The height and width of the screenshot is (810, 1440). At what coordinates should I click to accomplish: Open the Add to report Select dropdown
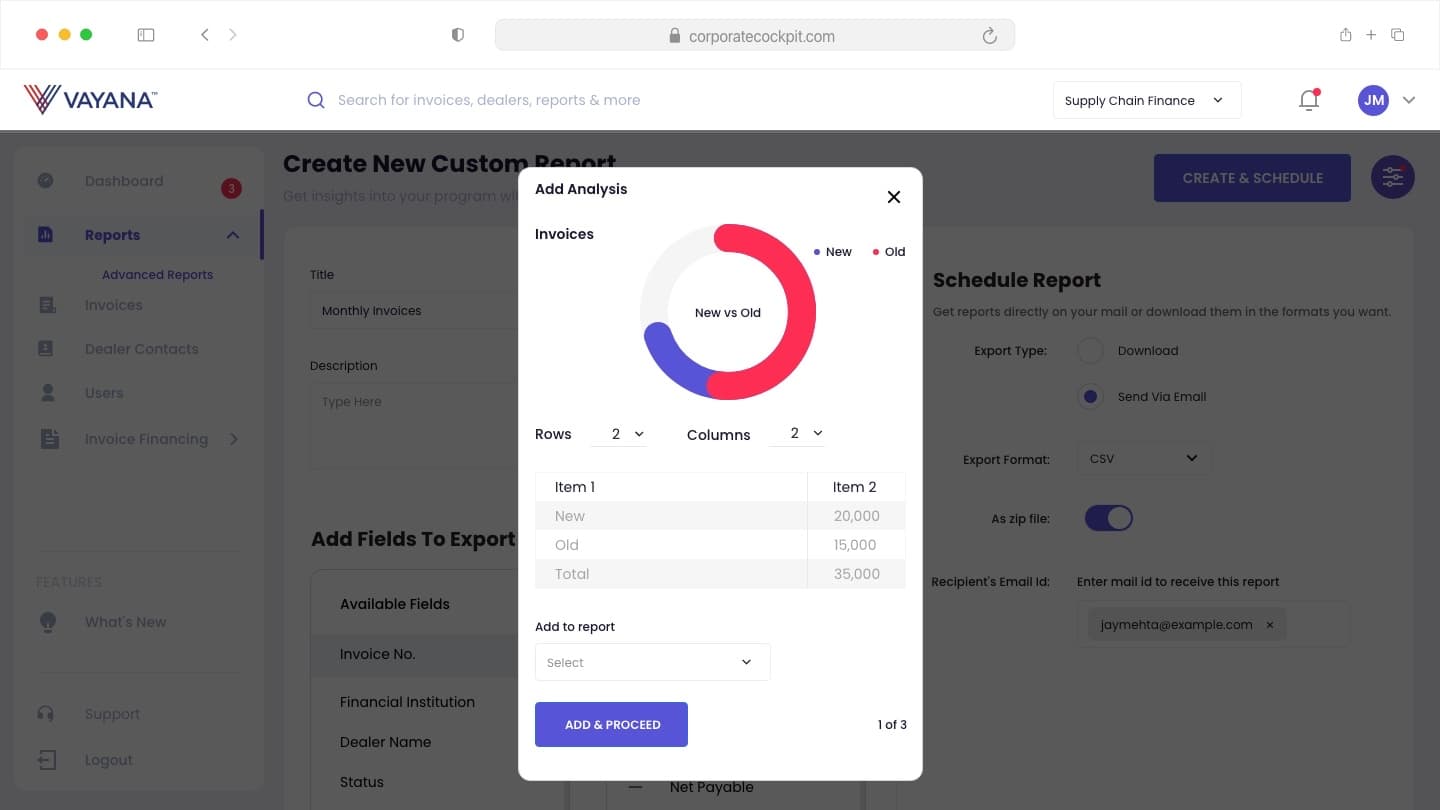tap(652, 662)
